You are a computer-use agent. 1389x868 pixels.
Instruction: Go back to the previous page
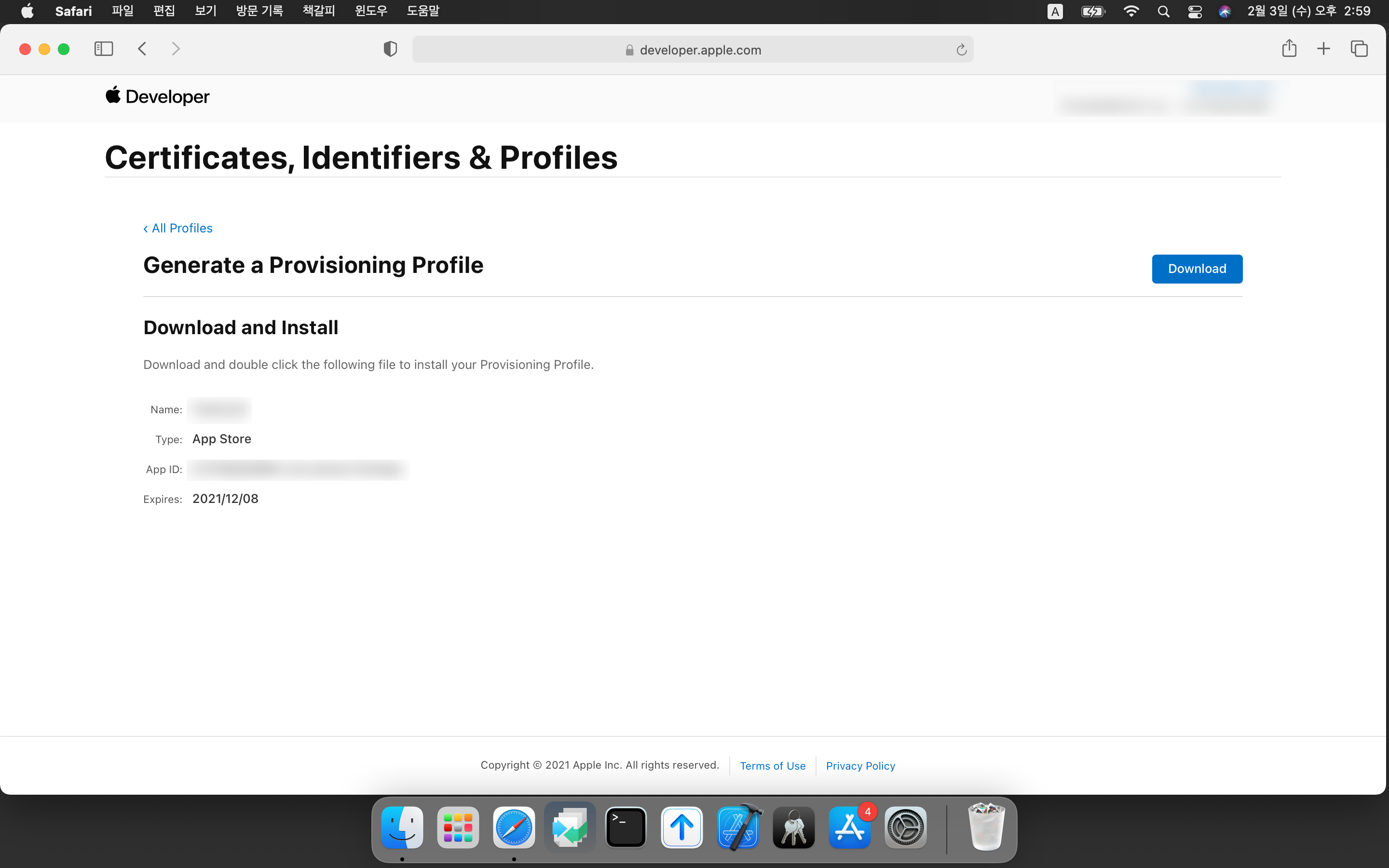point(142,49)
